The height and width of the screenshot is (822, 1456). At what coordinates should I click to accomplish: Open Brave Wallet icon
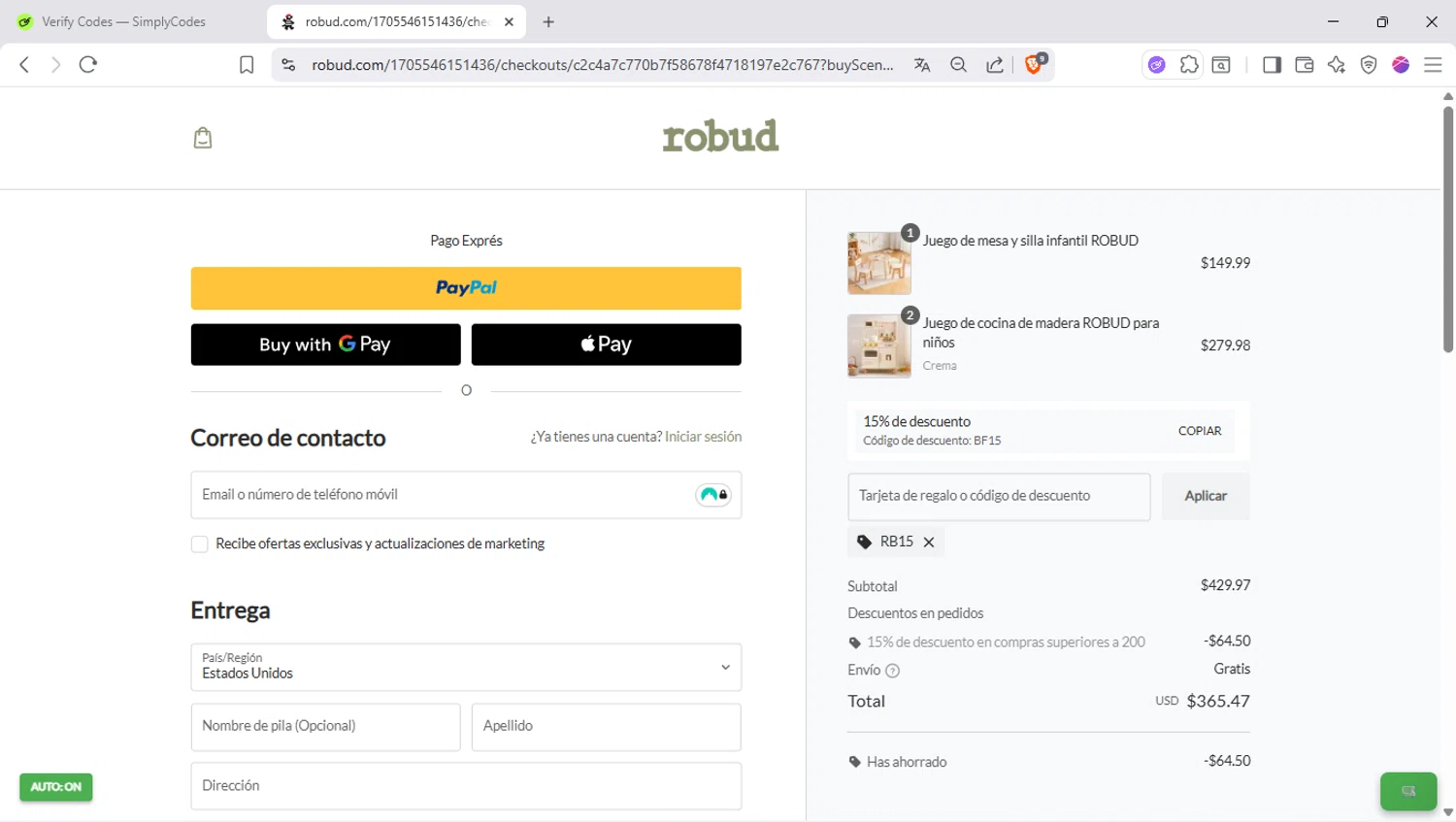(1305, 65)
